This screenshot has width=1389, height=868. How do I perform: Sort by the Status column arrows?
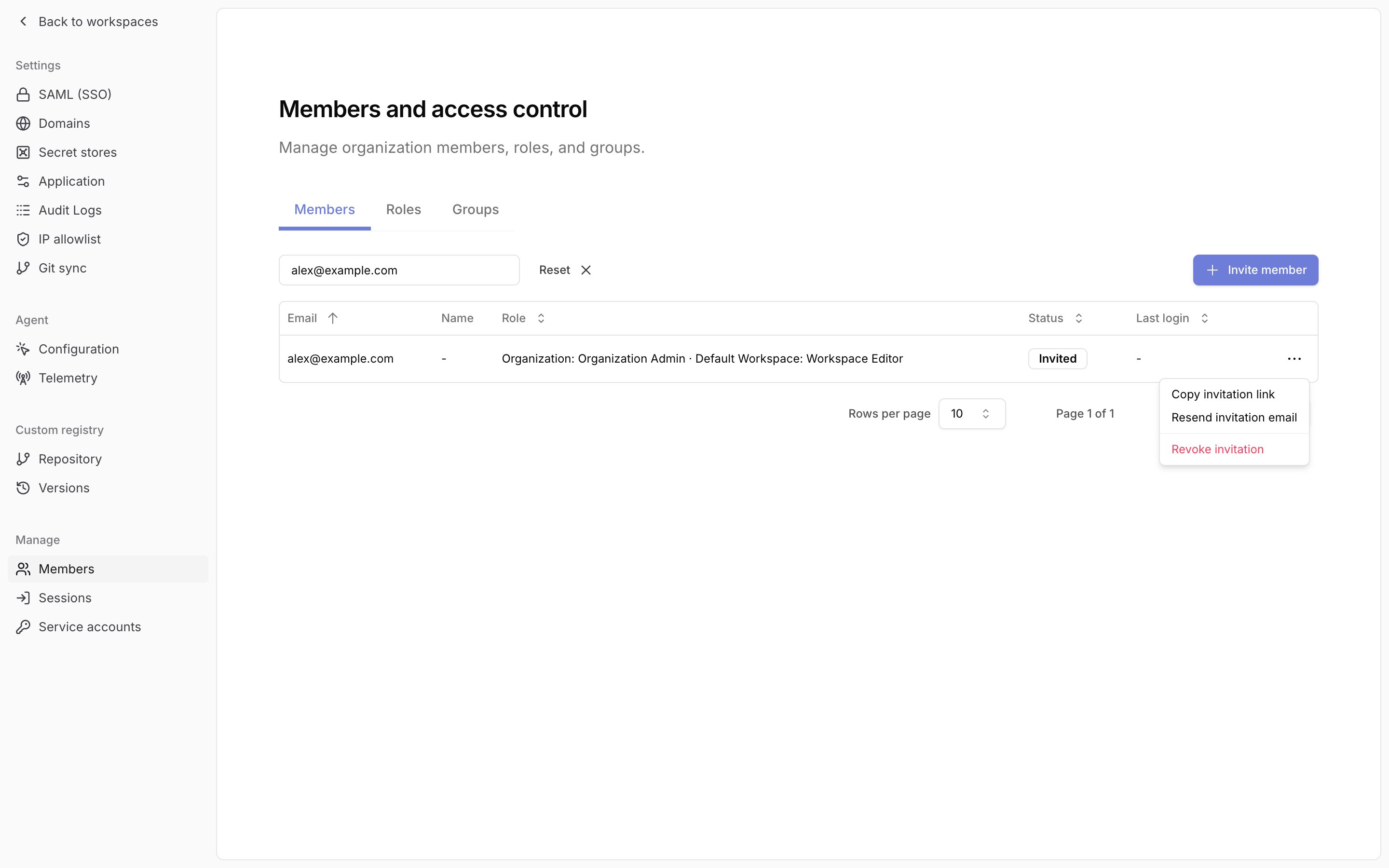(x=1078, y=318)
